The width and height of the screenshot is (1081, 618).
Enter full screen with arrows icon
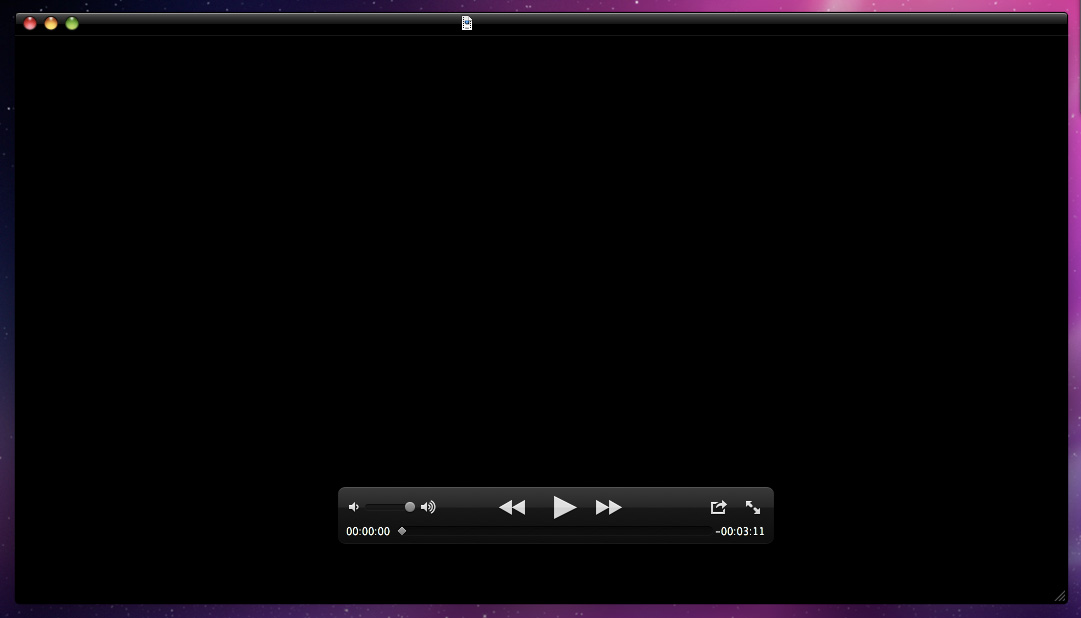753,507
